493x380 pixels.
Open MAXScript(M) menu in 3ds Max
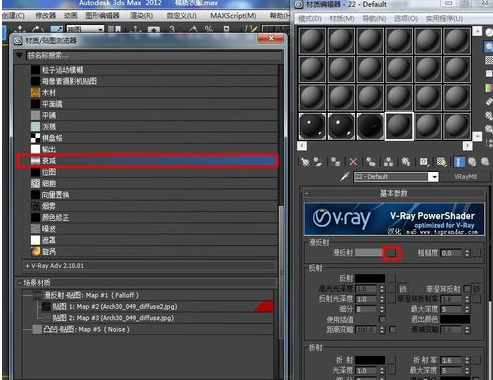[233, 16]
